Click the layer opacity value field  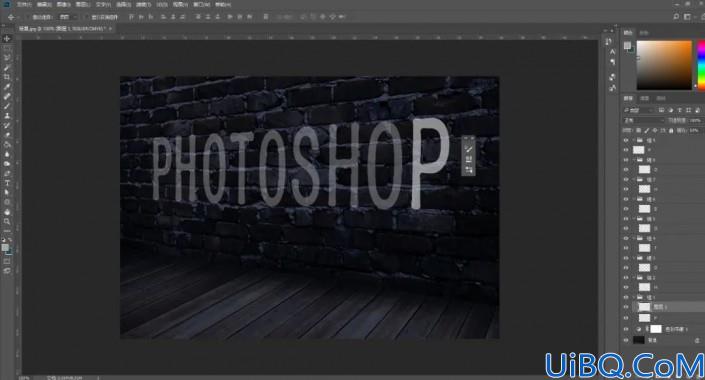[695, 121]
